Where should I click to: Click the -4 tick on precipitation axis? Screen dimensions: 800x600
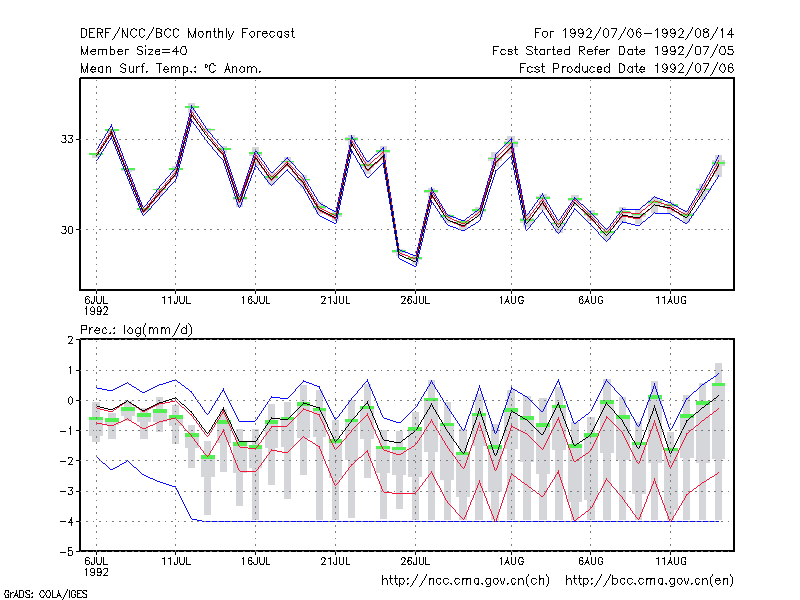(67, 522)
